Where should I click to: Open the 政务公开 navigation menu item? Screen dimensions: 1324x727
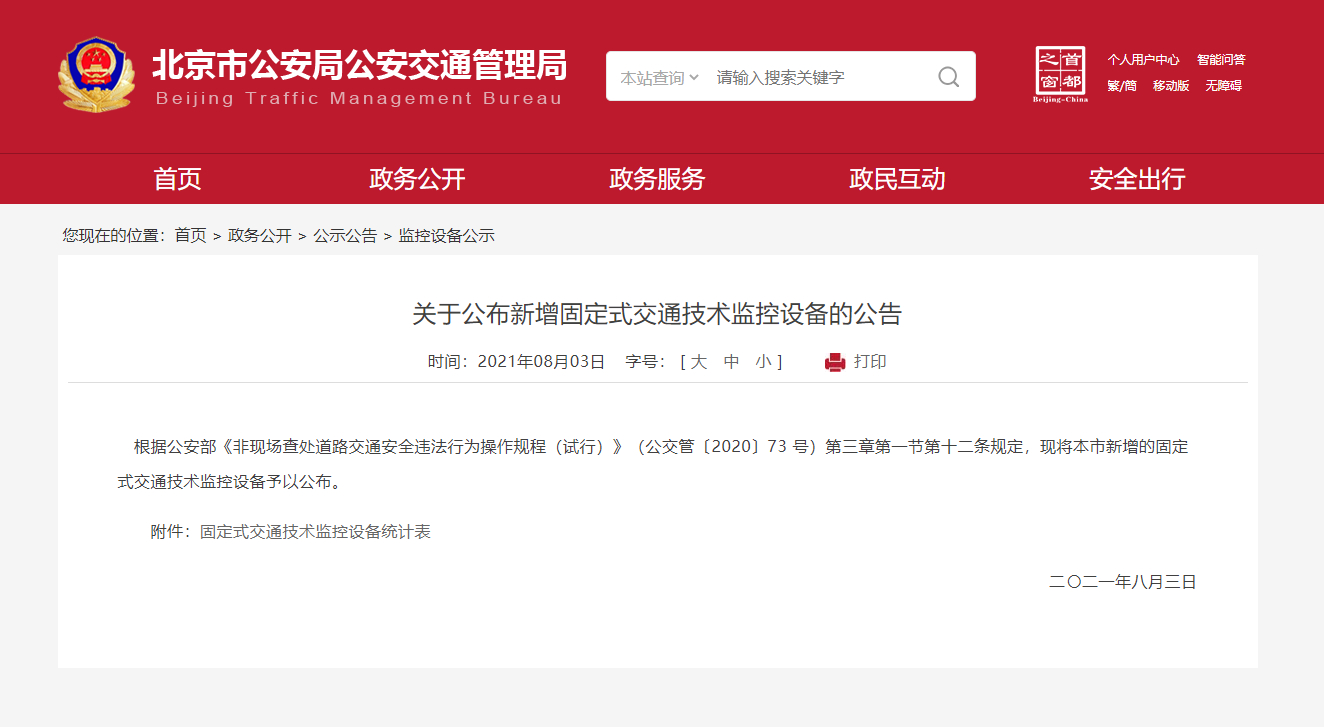pos(417,179)
